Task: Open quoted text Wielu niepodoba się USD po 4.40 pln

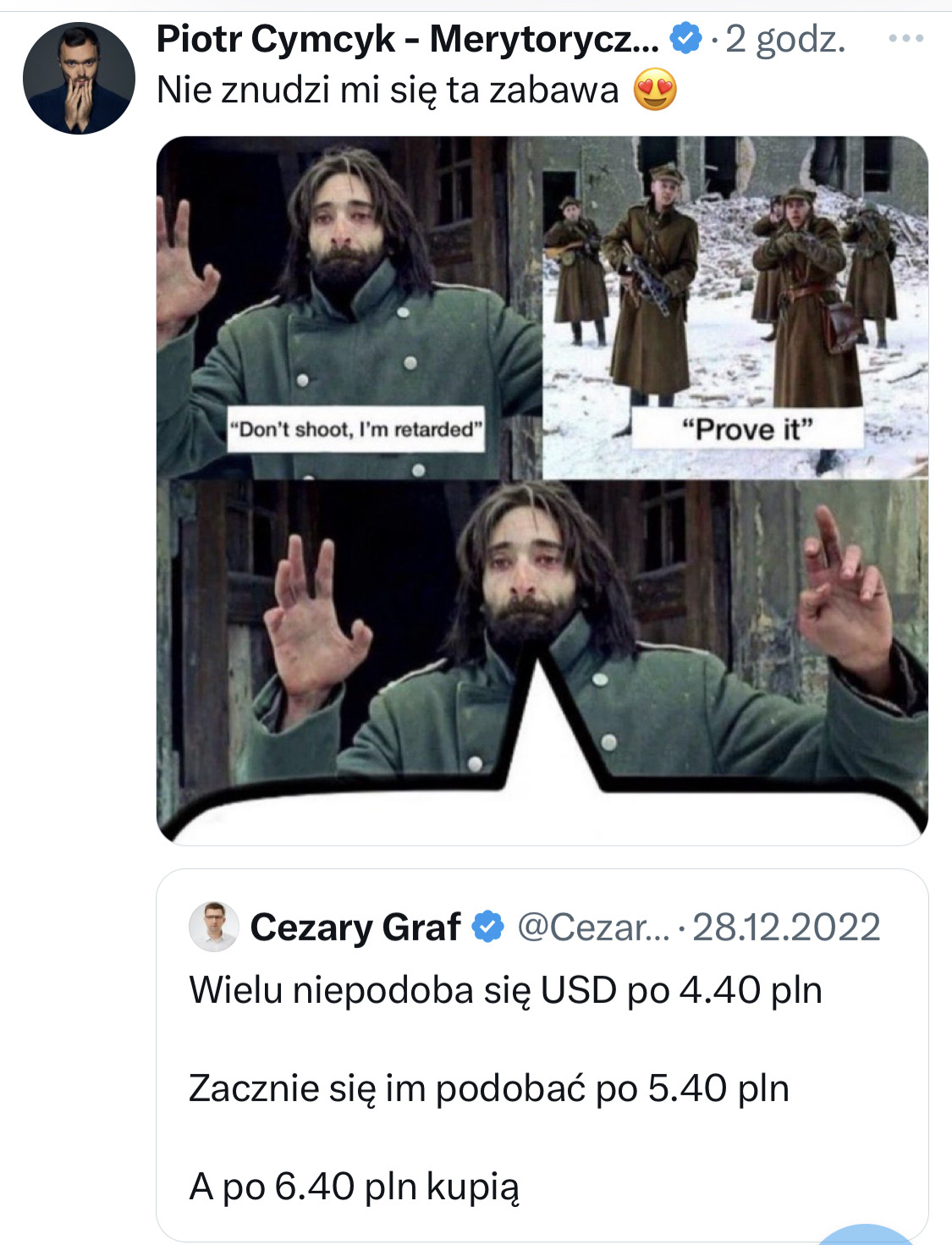Action: [x=506, y=990]
